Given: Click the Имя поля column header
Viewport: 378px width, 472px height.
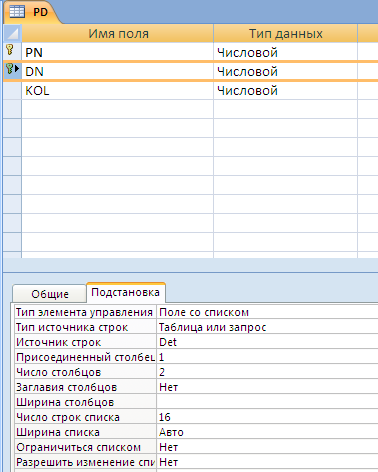Looking at the screenshot, I should click(x=118, y=33).
